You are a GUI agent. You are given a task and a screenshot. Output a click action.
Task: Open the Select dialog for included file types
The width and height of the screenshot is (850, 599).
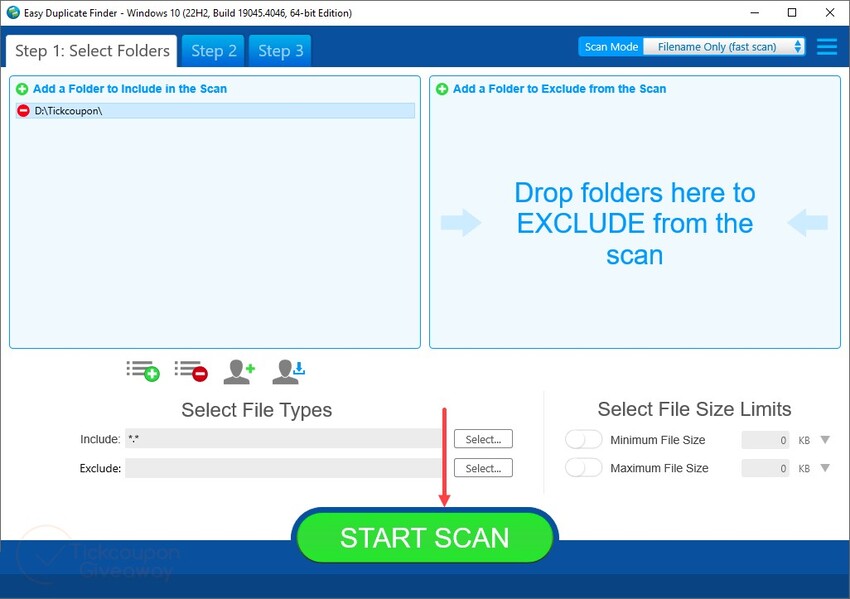[483, 438]
